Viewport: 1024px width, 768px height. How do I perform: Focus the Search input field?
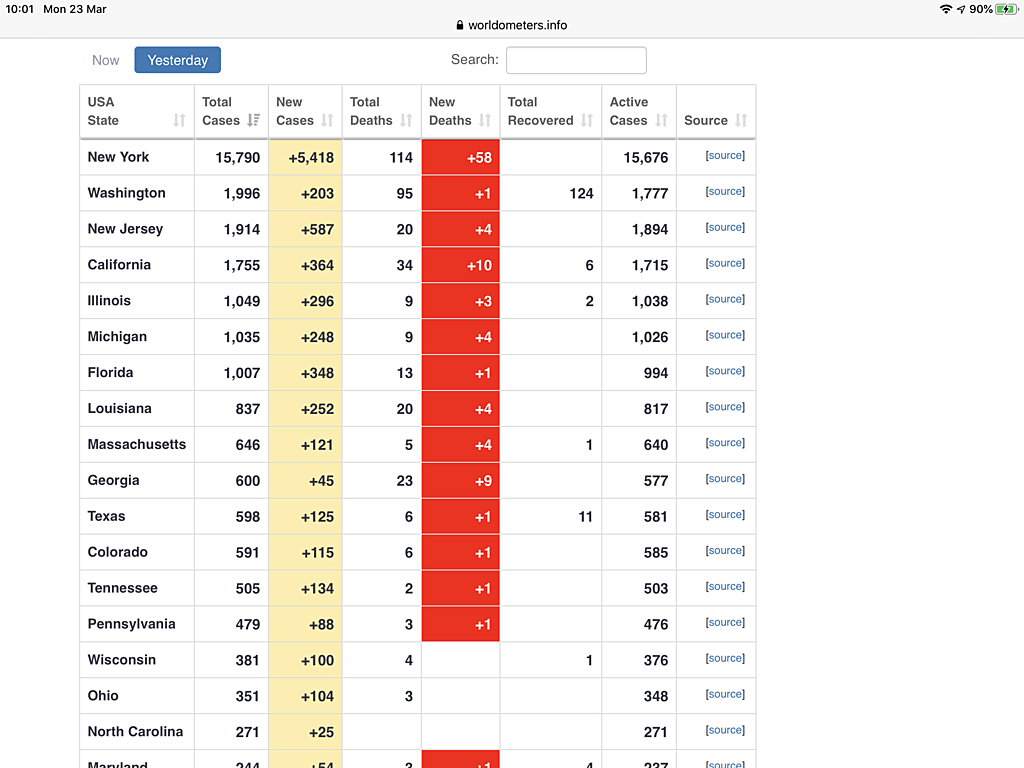coord(576,60)
